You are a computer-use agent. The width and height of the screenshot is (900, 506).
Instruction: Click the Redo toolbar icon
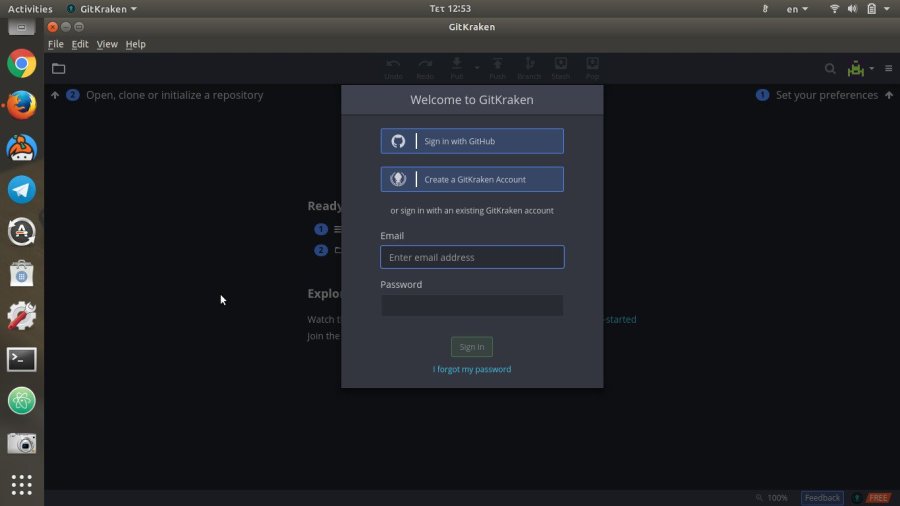pos(425,68)
